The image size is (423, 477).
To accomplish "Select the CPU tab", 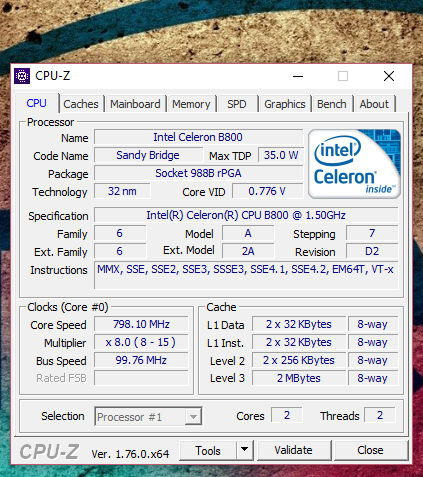I will point(37,103).
